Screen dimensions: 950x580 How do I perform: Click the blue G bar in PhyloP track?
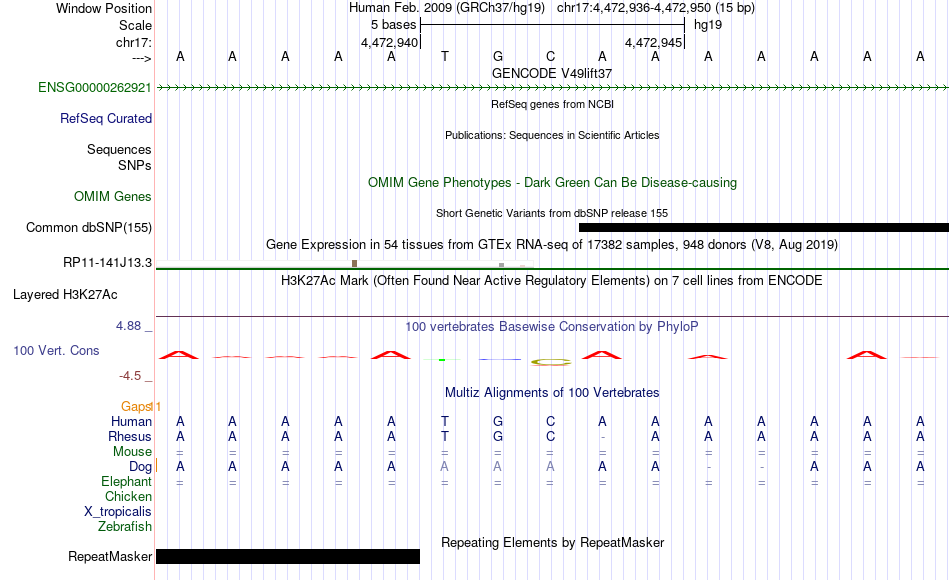pyautogui.click(x=499, y=359)
